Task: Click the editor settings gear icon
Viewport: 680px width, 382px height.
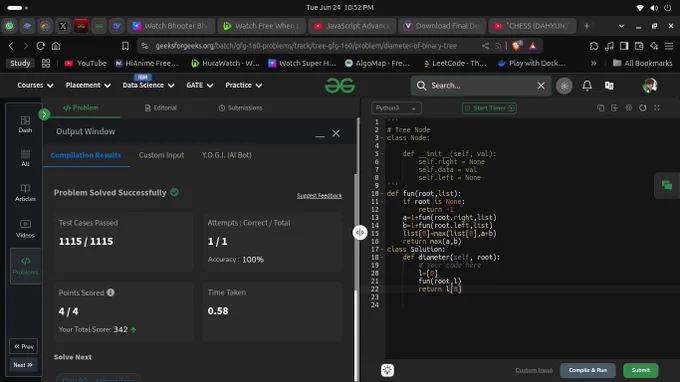Action: [x=628, y=108]
